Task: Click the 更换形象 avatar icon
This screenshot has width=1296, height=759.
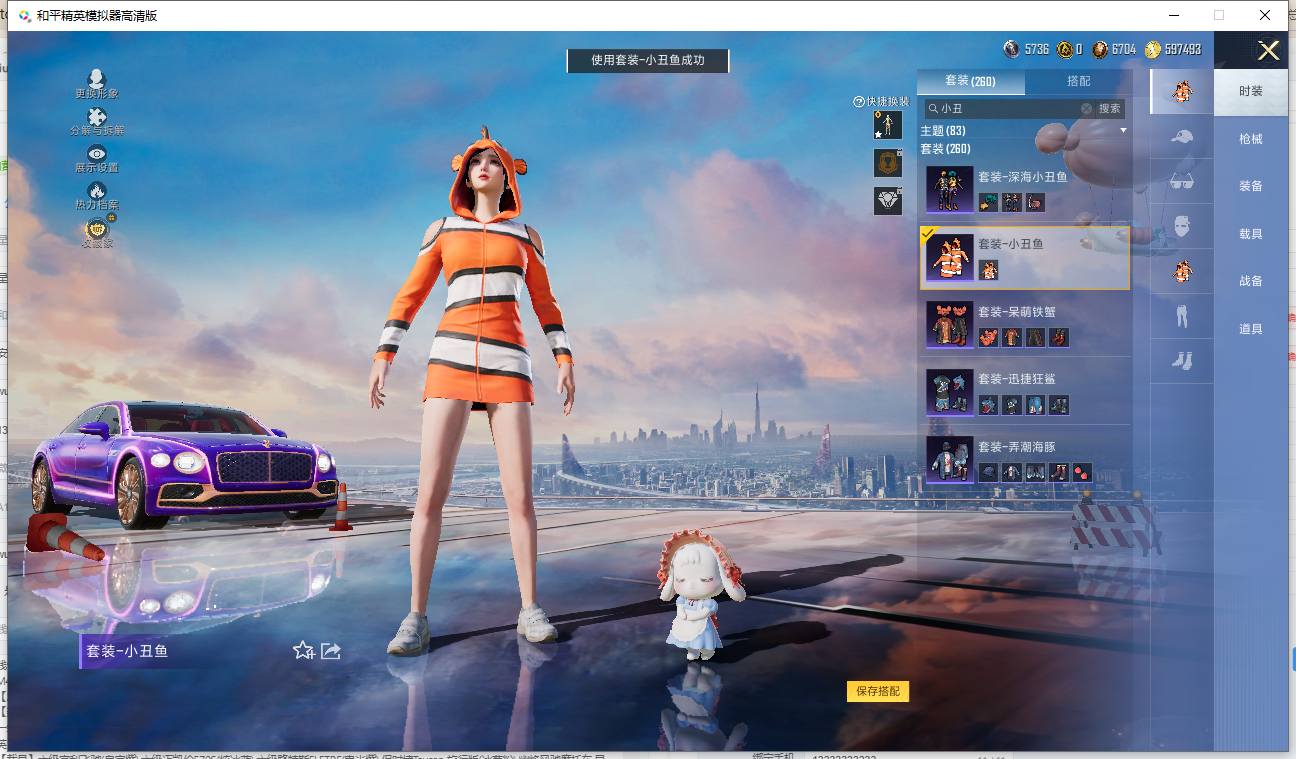Action: coord(96,78)
